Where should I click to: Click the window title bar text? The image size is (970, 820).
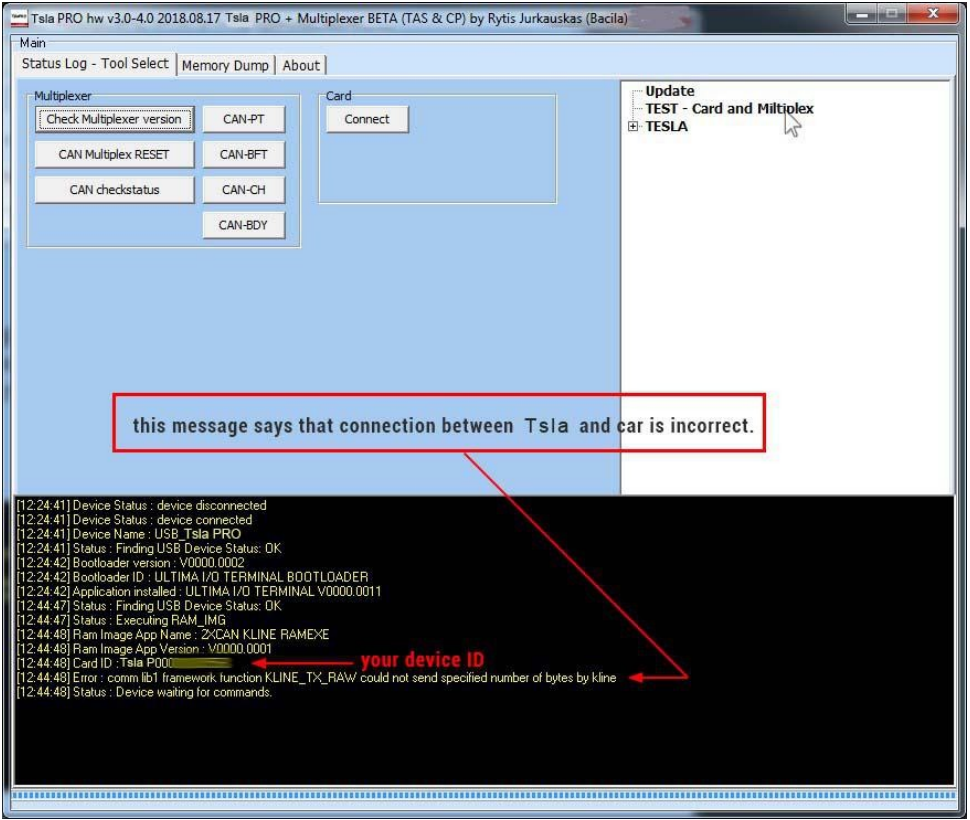pyautogui.click(x=329, y=19)
